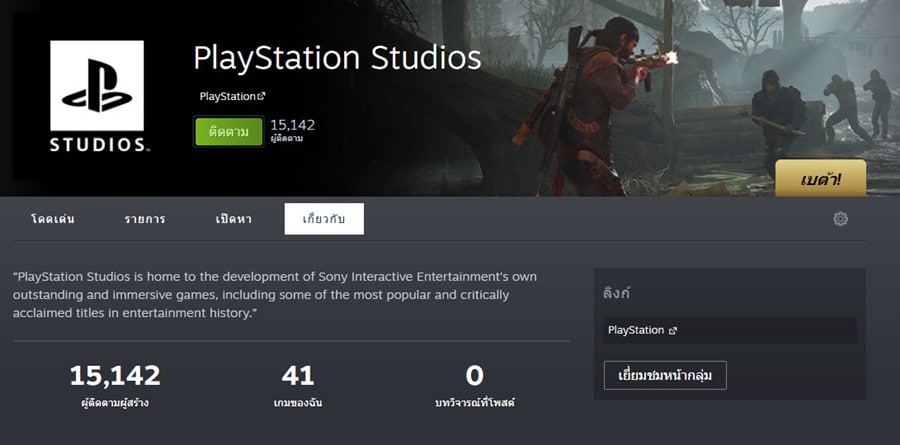Follow the creator with green ติดตาม button
Screen dimensions: 900x445
coord(228,131)
